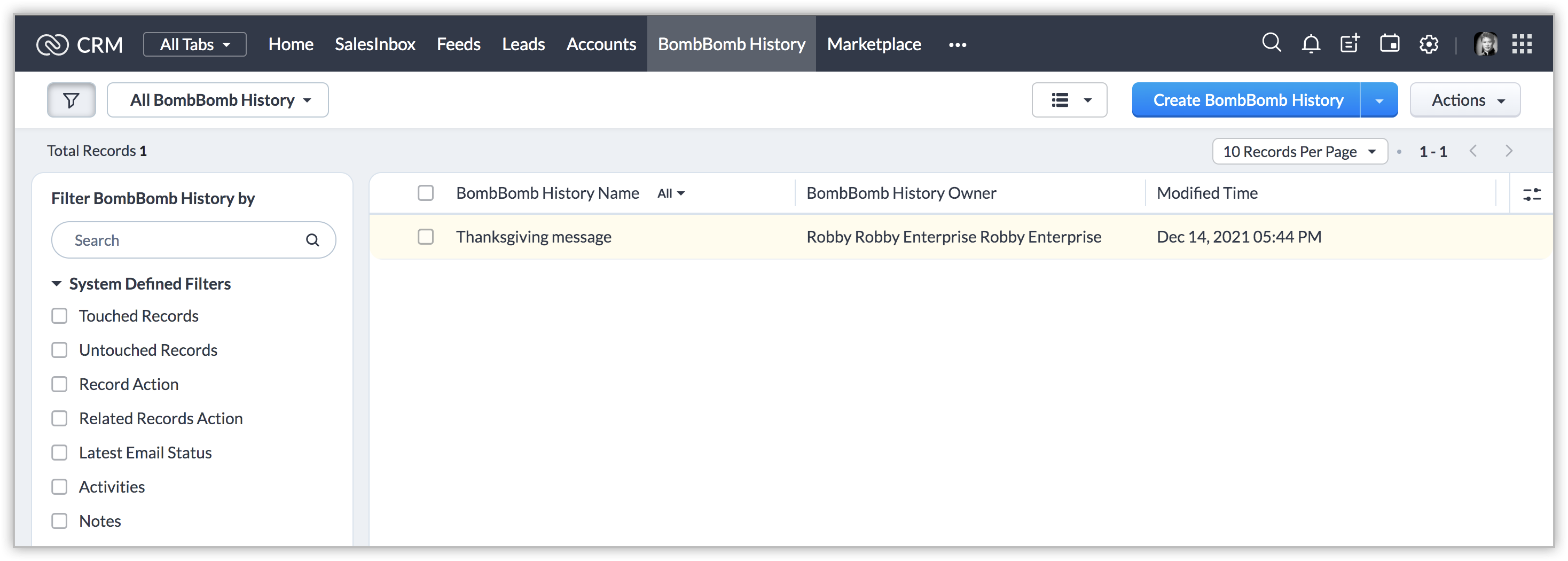Change 10 Records Per Page setting
The width and height of the screenshot is (1568, 561).
point(1299,151)
